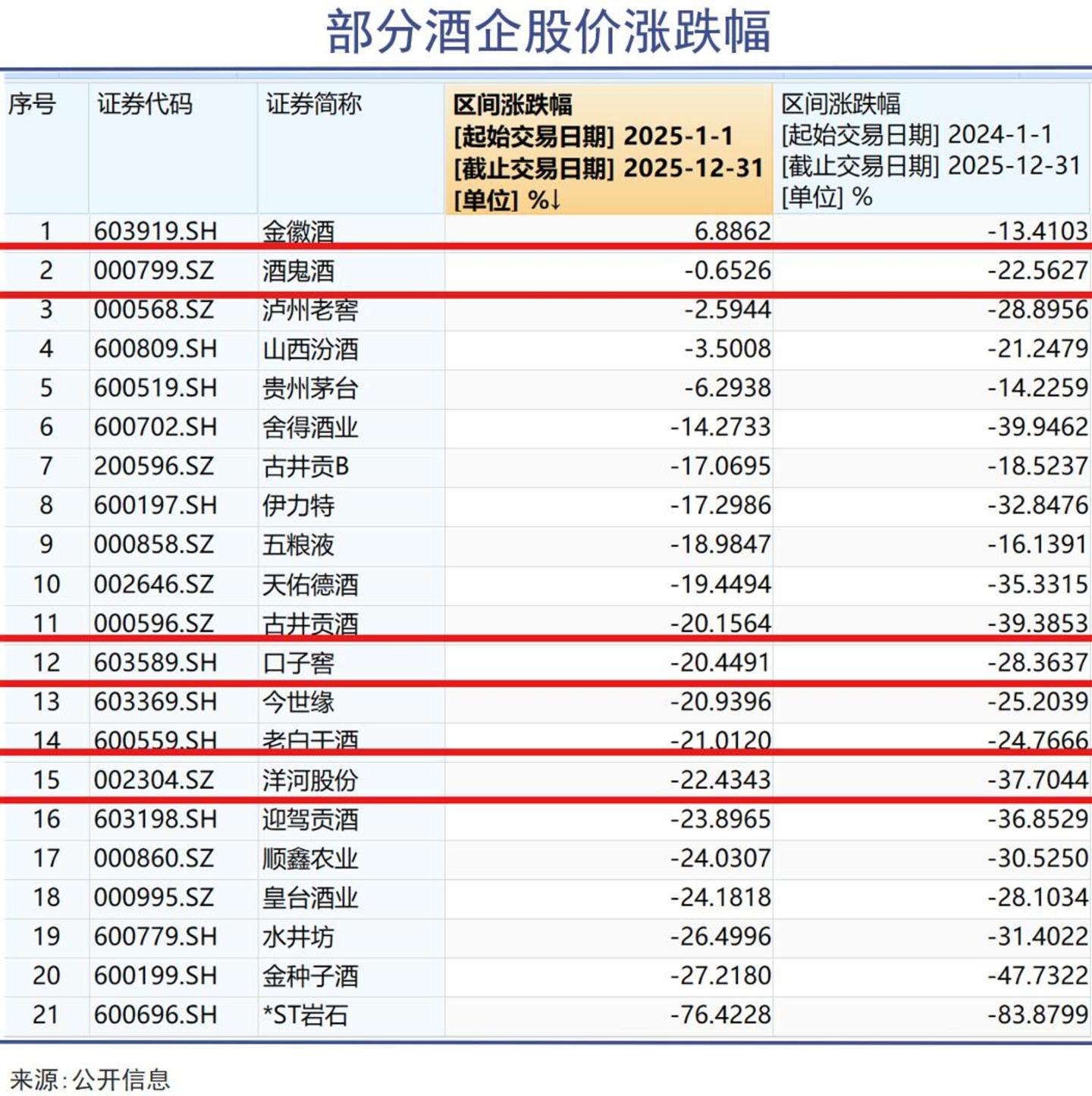The image size is (1092, 1096).
Task: Click the 口子窖 highlighted row name
Action: point(298,663)
